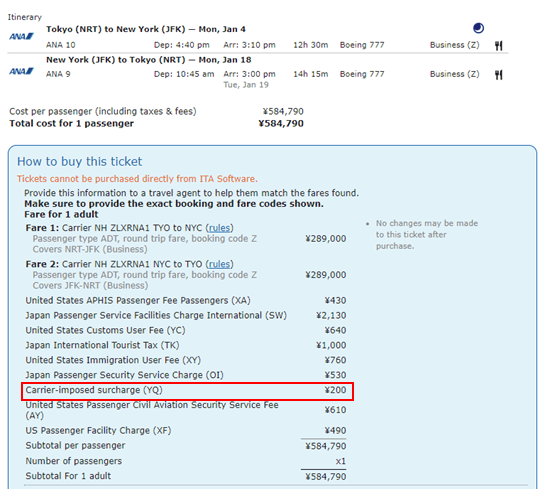Click 'Business (Z)' on the ANA 9 row
This screenshot has width=540, height=489.
tap(455, 74)
